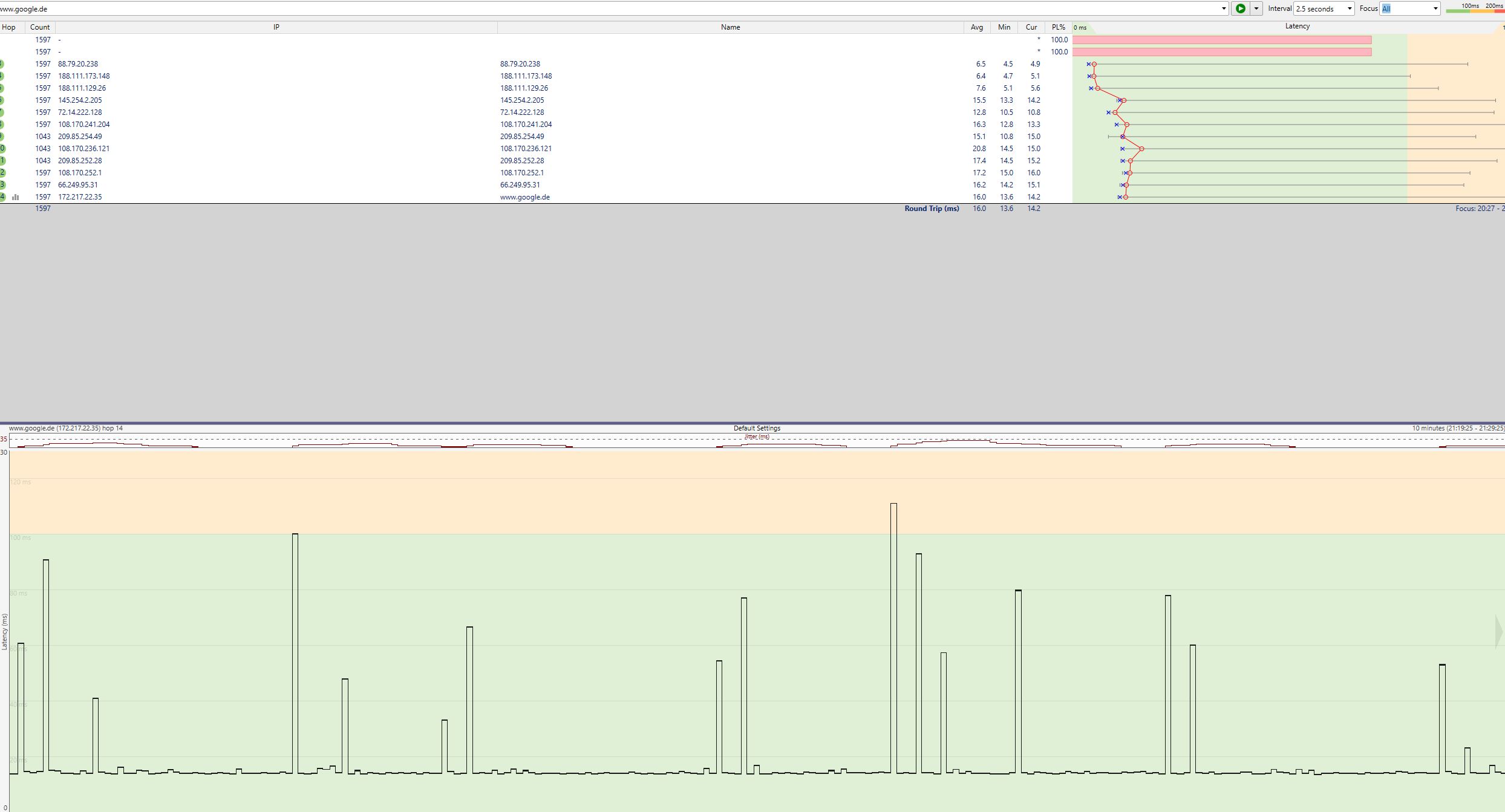Select IP cell 188.111.129.26

tap(82, 88)
